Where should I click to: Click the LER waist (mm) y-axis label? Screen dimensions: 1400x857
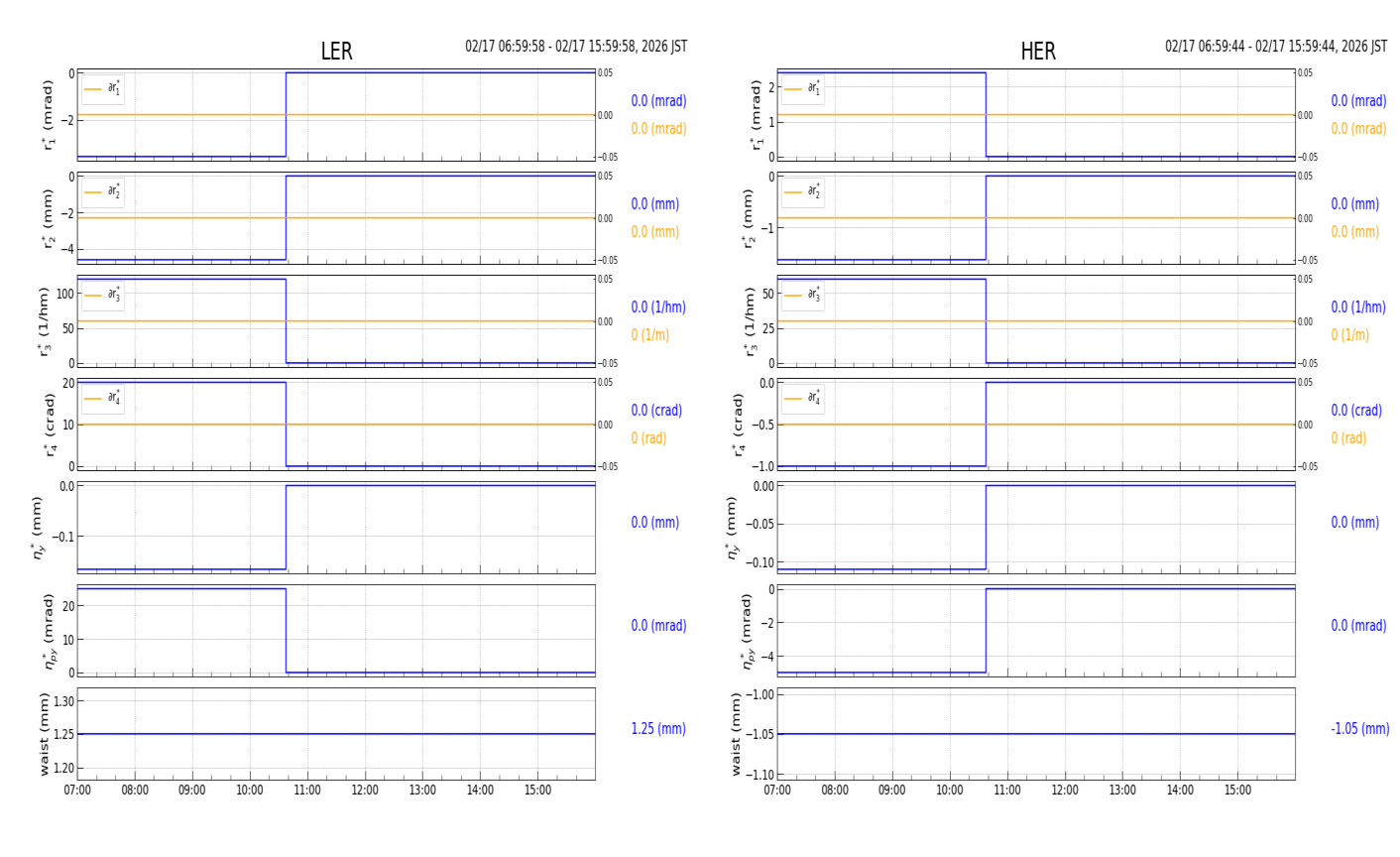(x=44, y=734)
